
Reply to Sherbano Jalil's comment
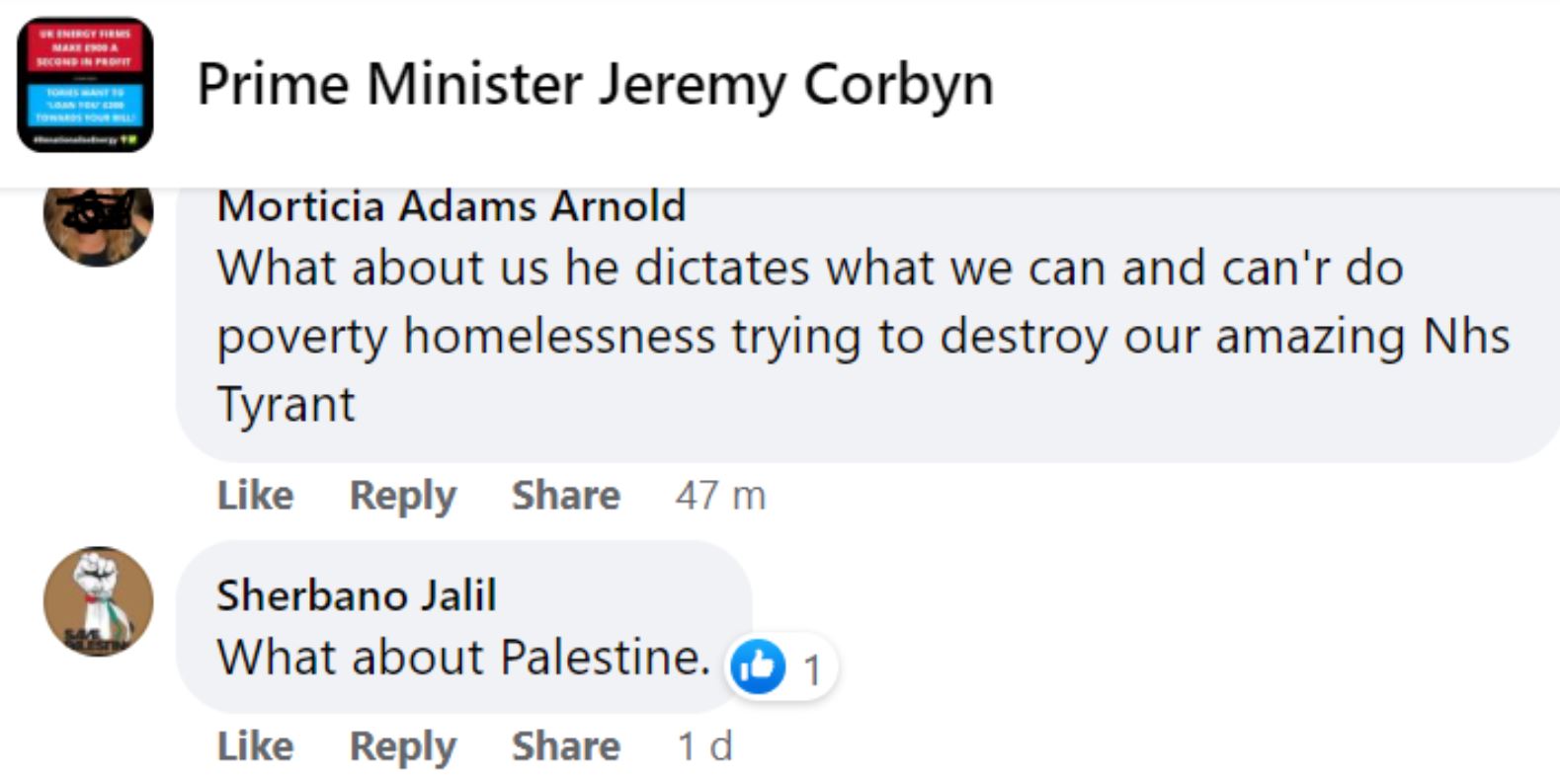click(403, 745)
